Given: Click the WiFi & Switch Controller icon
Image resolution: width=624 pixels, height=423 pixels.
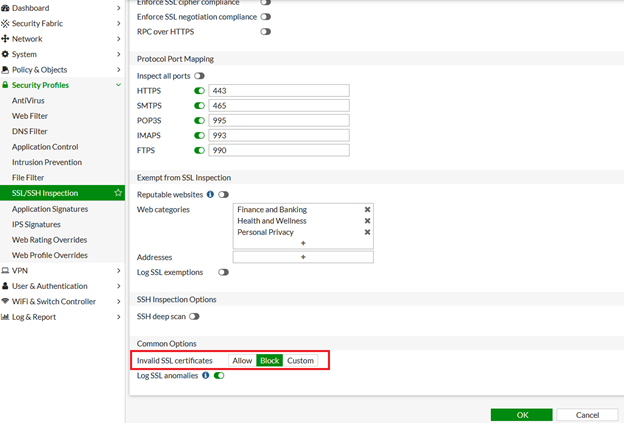Looking at the screenshot, I should coord(5,301).
